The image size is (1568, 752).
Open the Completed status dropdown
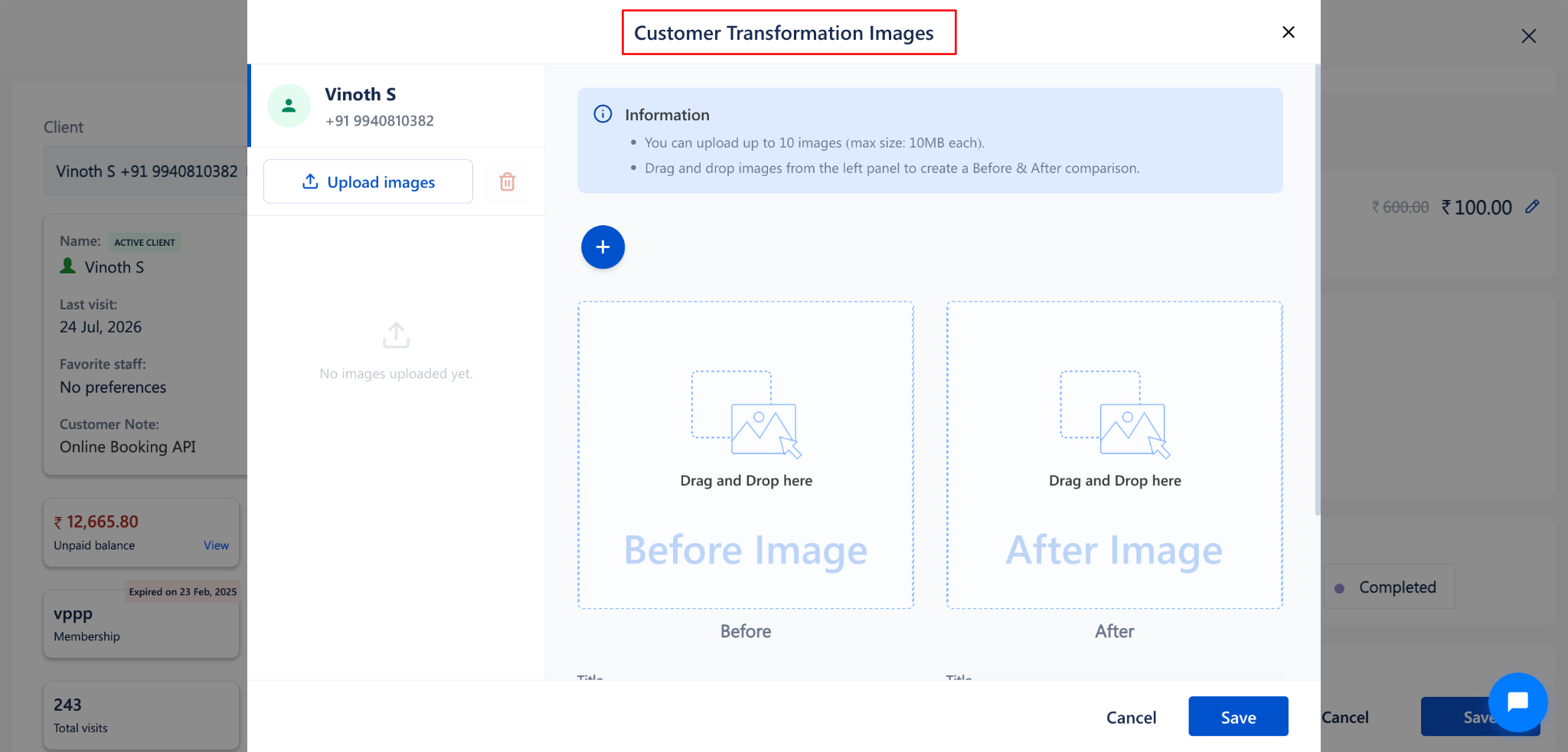tap(1390, 587)
